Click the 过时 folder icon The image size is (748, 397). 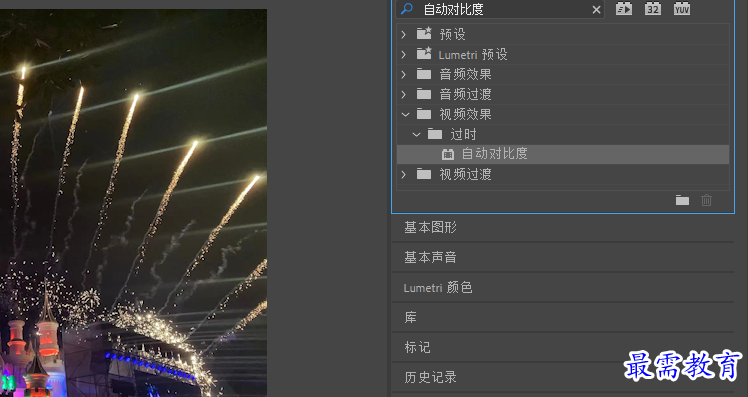[x=435, y=134]
